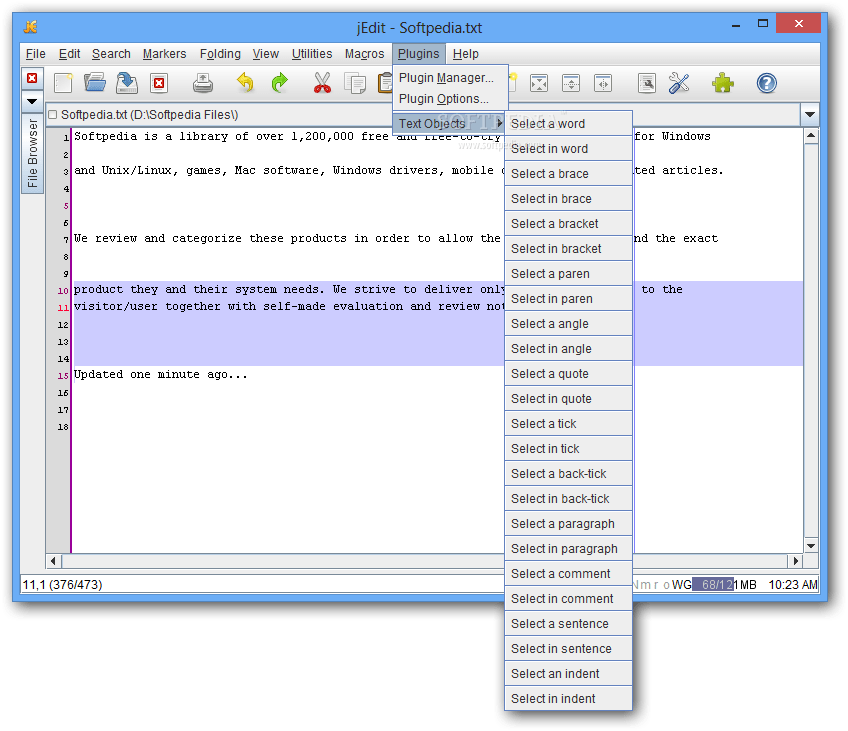Choose Select in angle
This screenshot has width=848, height=731.
(568, 349)
